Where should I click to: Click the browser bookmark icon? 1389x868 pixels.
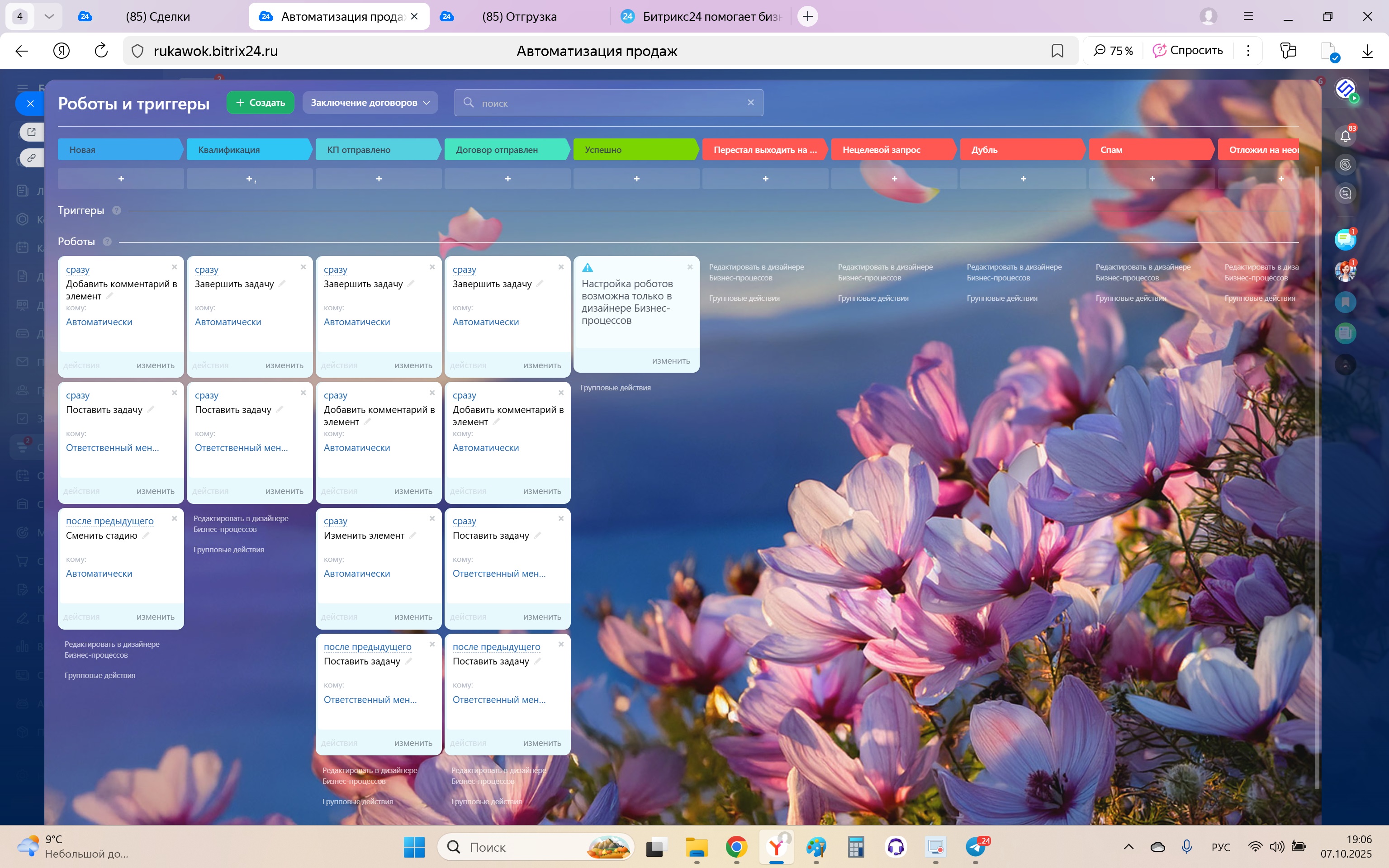pyautogui.click(x=1057, y=51)
